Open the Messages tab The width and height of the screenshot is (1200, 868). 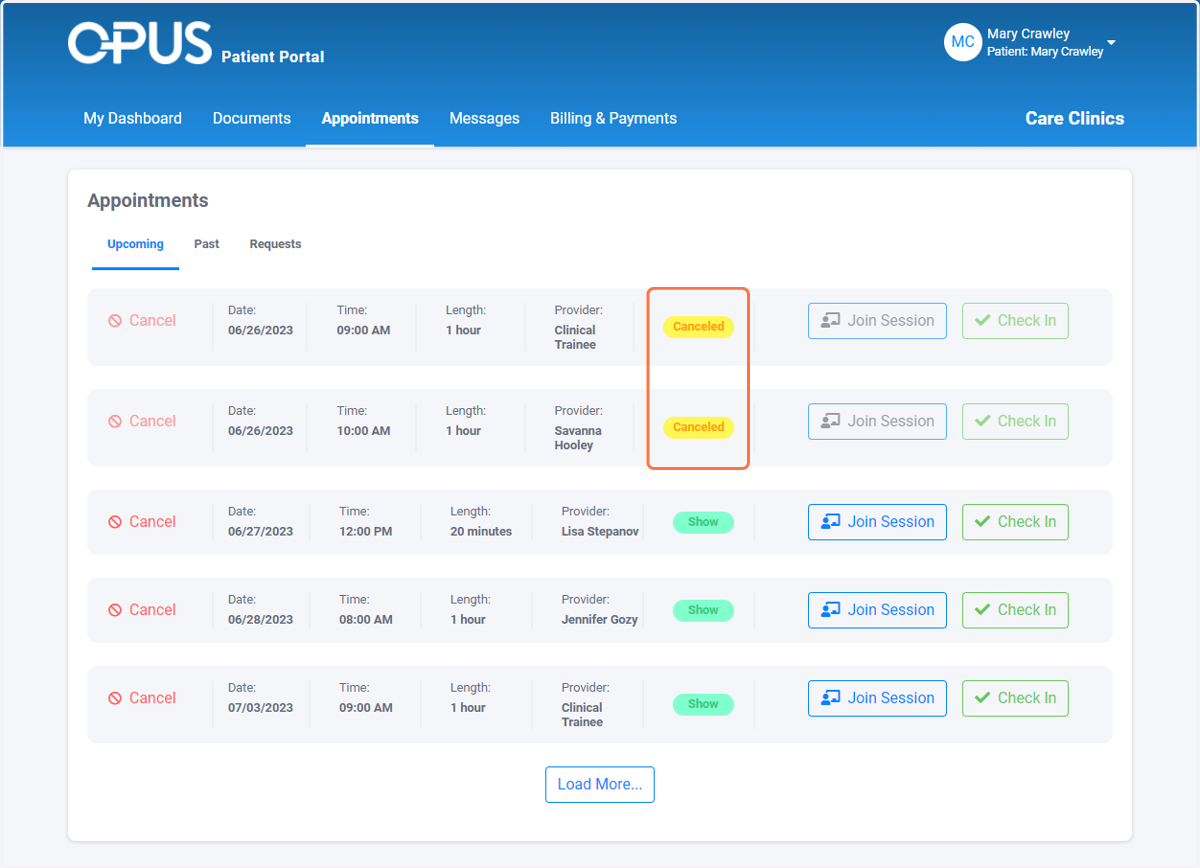485,118
